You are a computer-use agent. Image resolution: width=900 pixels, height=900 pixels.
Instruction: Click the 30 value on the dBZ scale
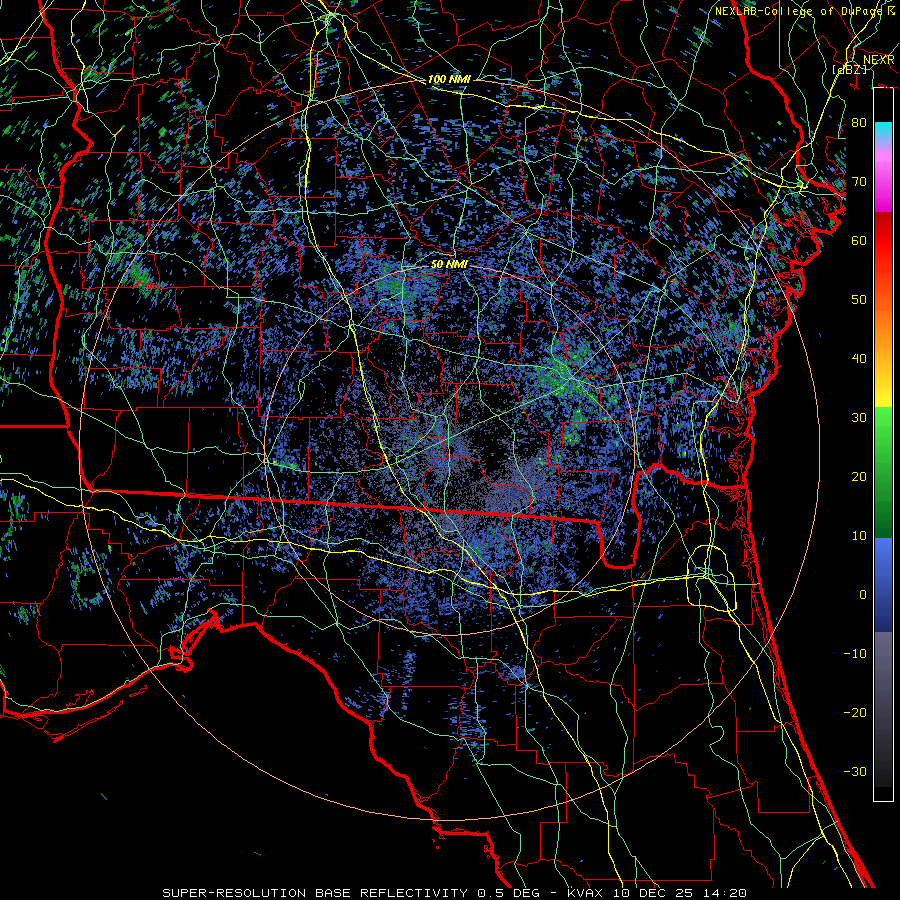[x=859, y=417]
